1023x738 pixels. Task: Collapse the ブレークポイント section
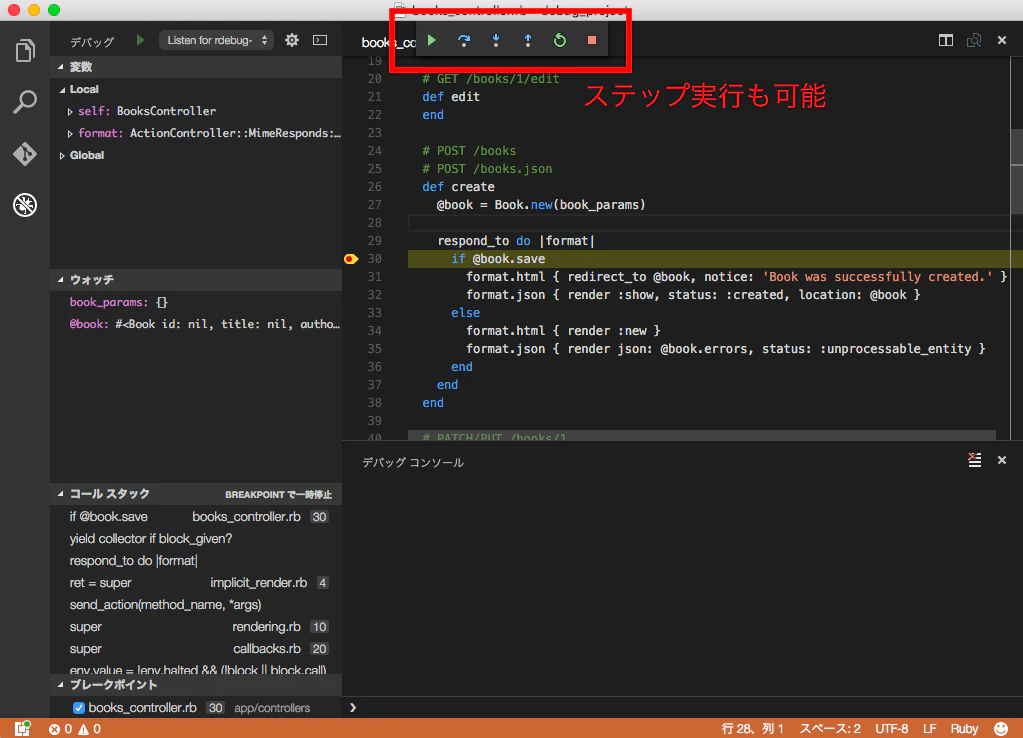(61, 684)
